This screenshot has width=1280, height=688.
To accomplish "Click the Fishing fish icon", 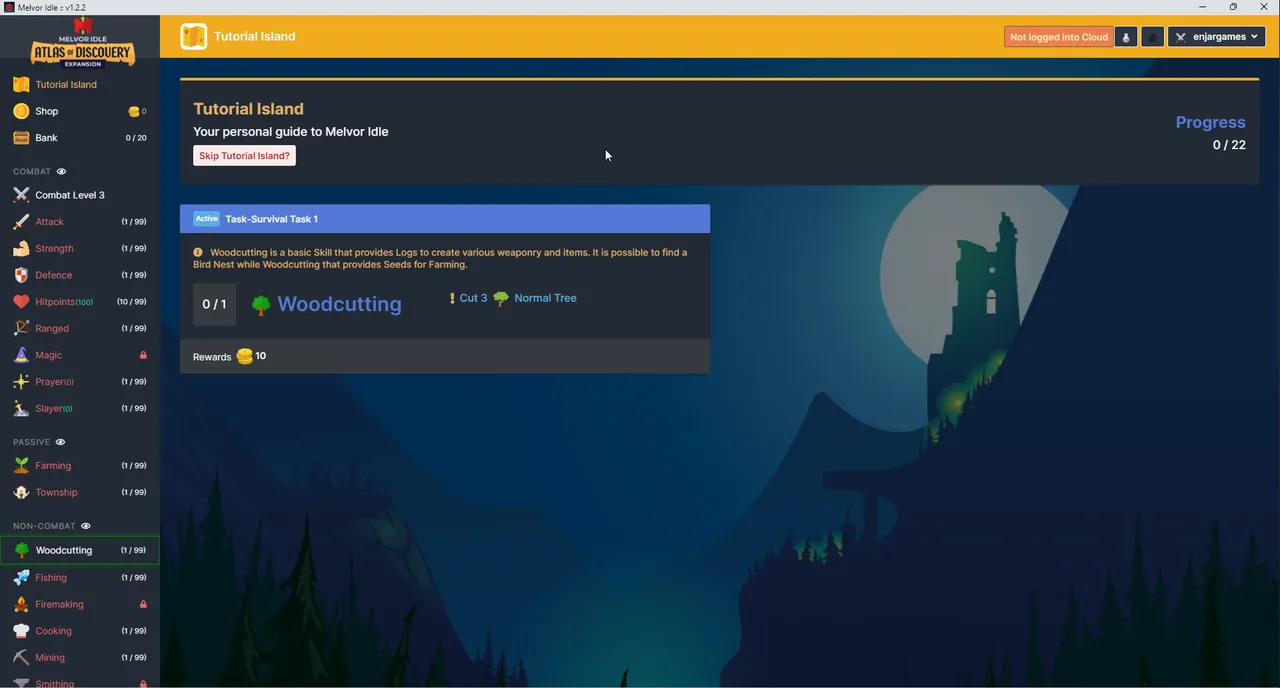I will (21, 577).
